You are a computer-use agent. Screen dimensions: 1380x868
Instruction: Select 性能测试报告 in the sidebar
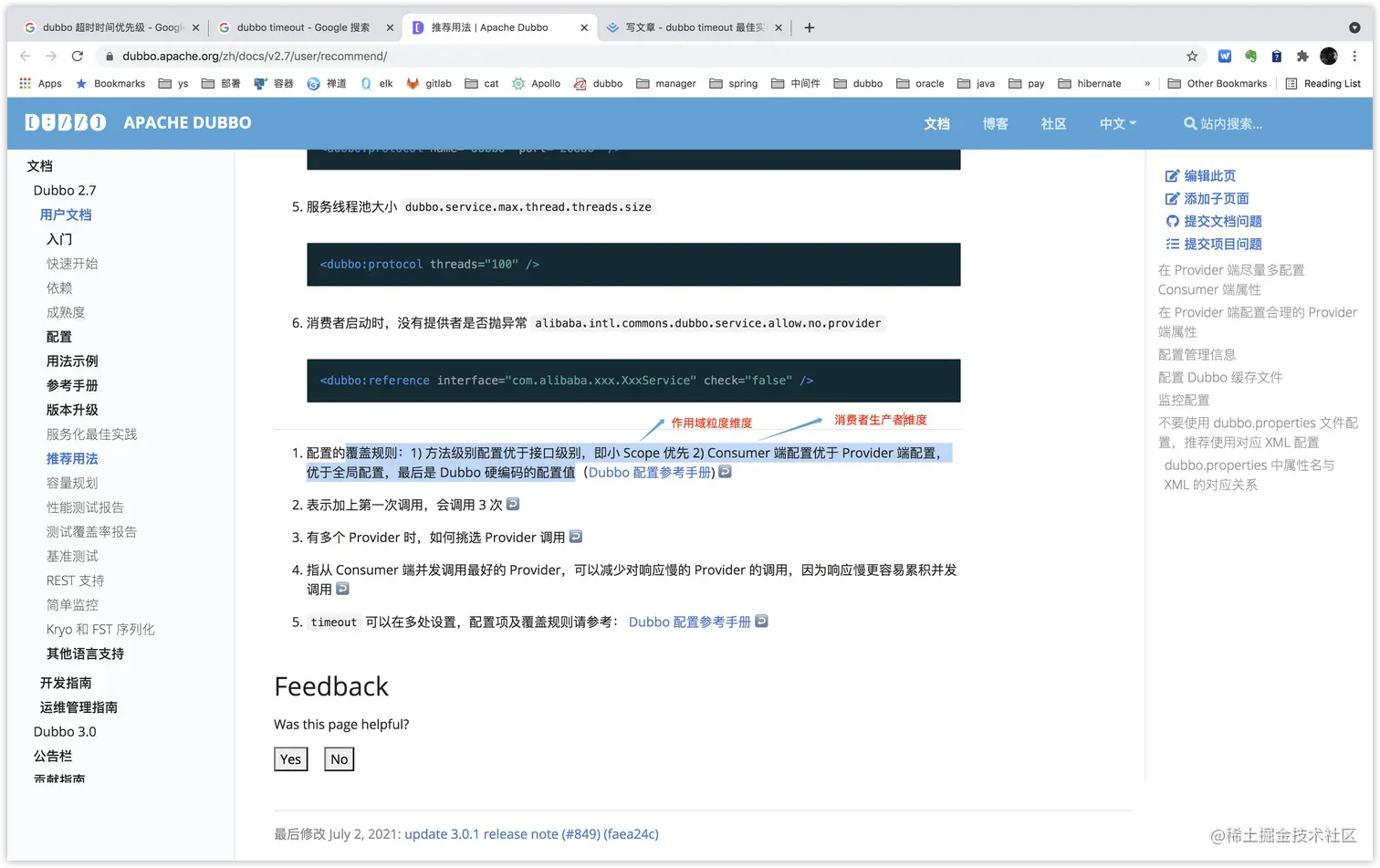[x=85, y=507]
